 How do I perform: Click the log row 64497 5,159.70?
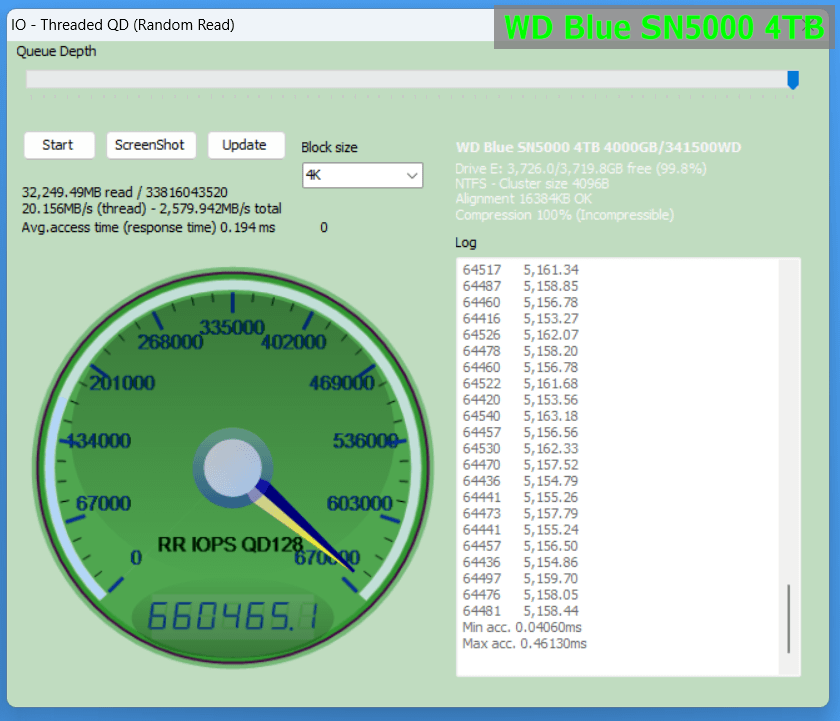click(520, 579)
